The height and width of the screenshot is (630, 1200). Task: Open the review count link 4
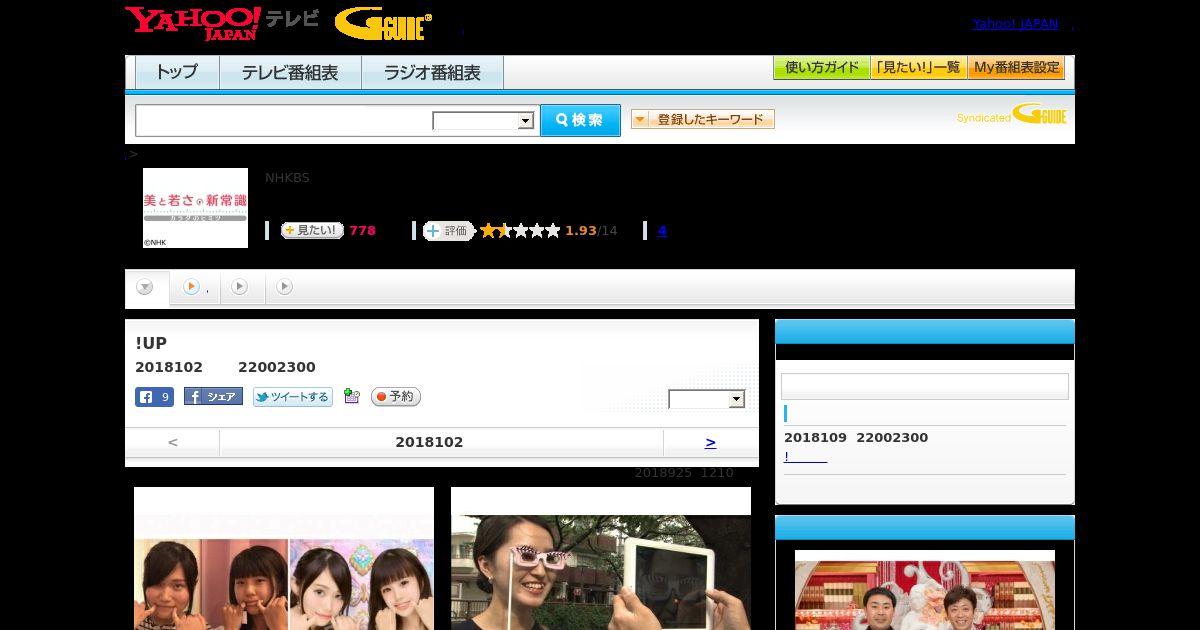coord(662,231)
